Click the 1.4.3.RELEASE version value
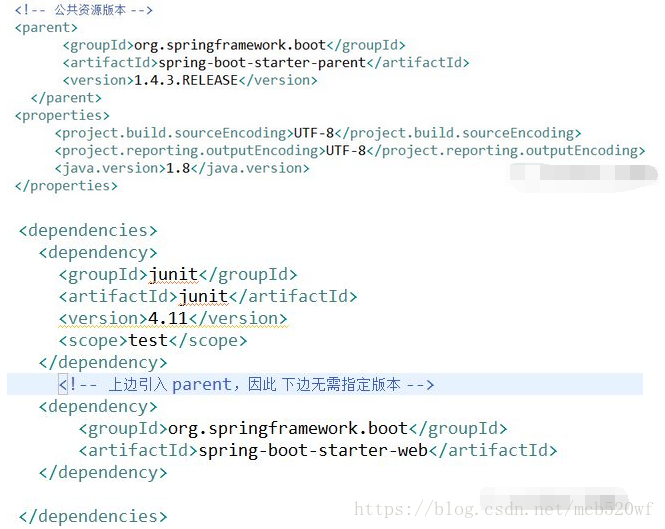Image resolution: width=665 pixels, height=529 pixels. pos(186,80)
